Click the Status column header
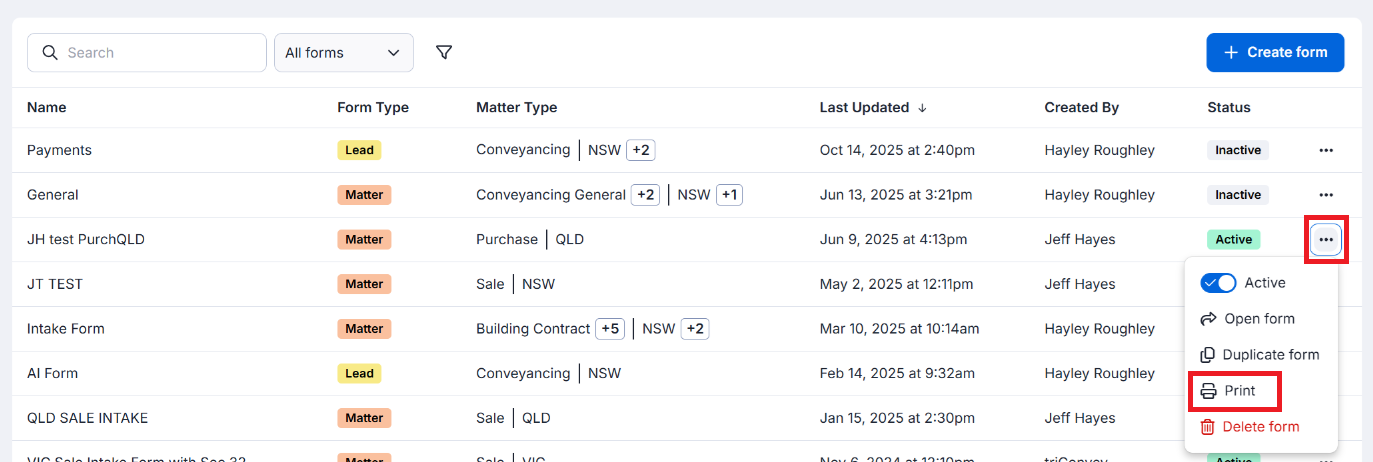 coord(1228,108)
